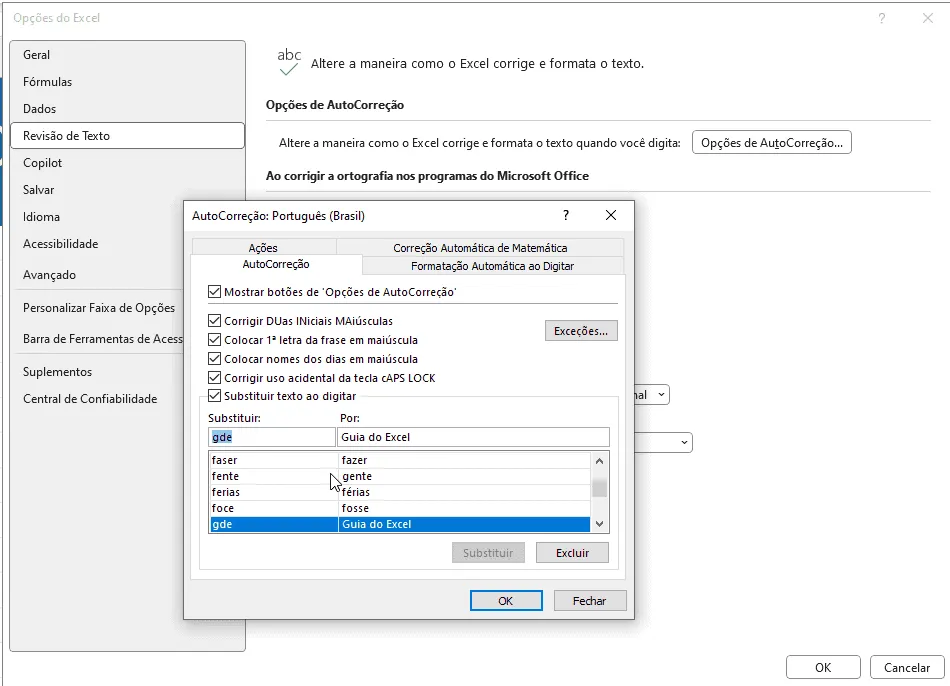Click the list scroll down arrow

tap(599, 524)
